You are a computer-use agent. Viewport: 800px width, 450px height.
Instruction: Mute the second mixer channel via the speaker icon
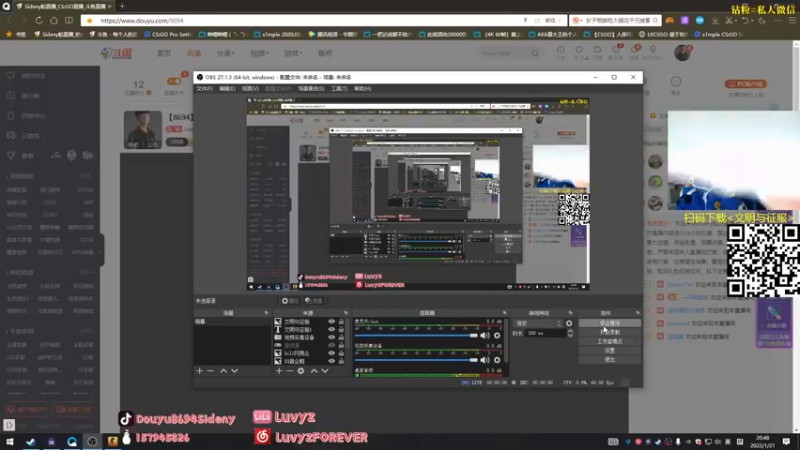485,360
